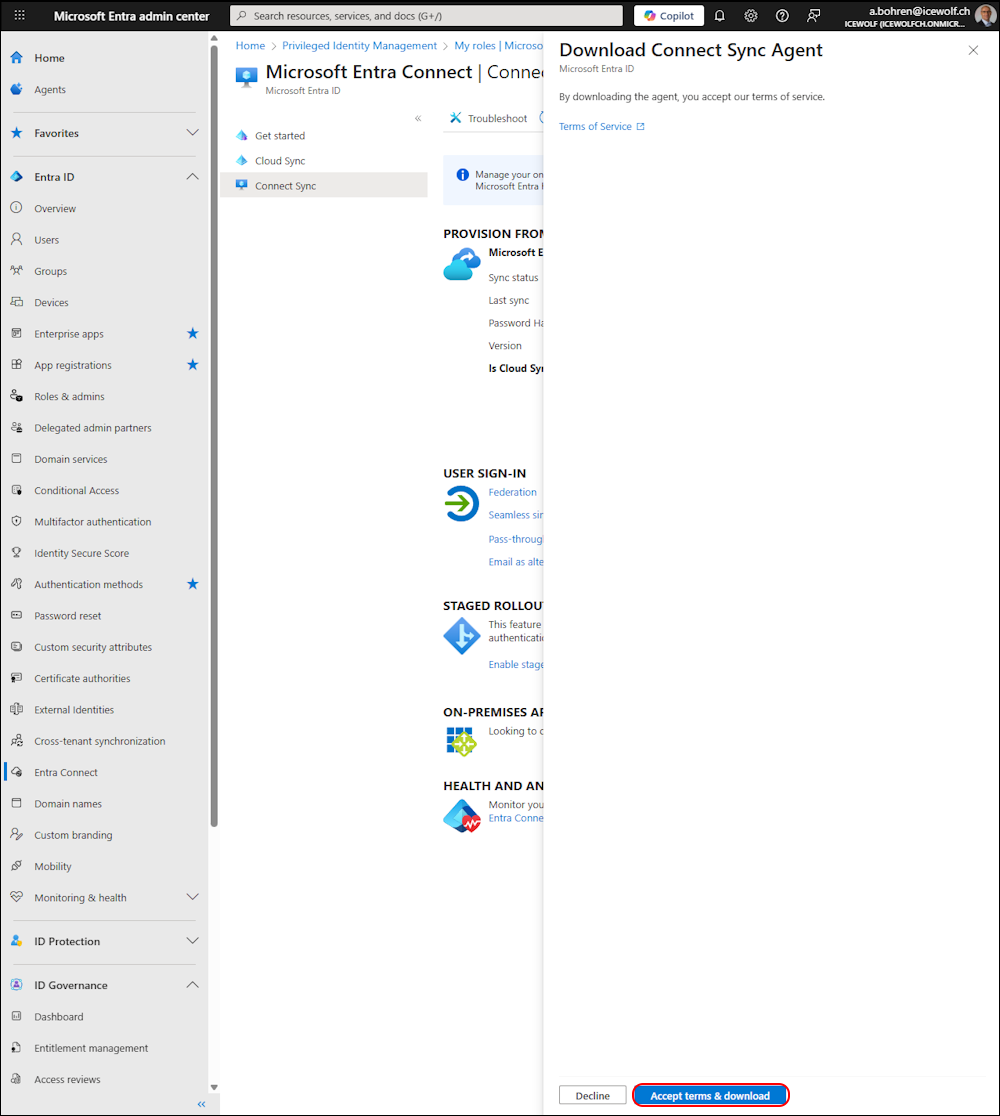Click the Copilot button

669,16
